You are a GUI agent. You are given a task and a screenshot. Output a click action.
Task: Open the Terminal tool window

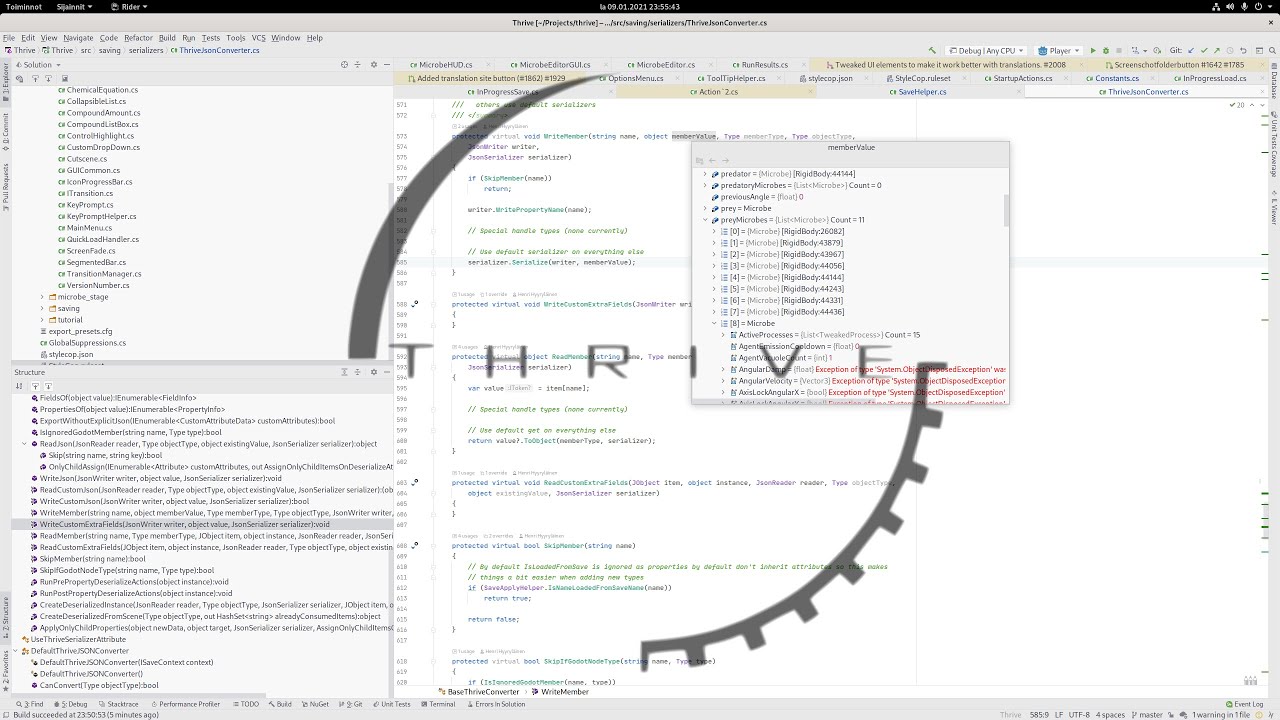coord(437,704)
